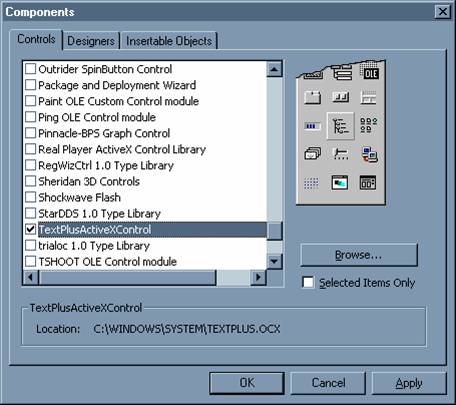Screen dimensions: 456x405
Task: Confirm with the OK button
Action: tap(247, 383)
